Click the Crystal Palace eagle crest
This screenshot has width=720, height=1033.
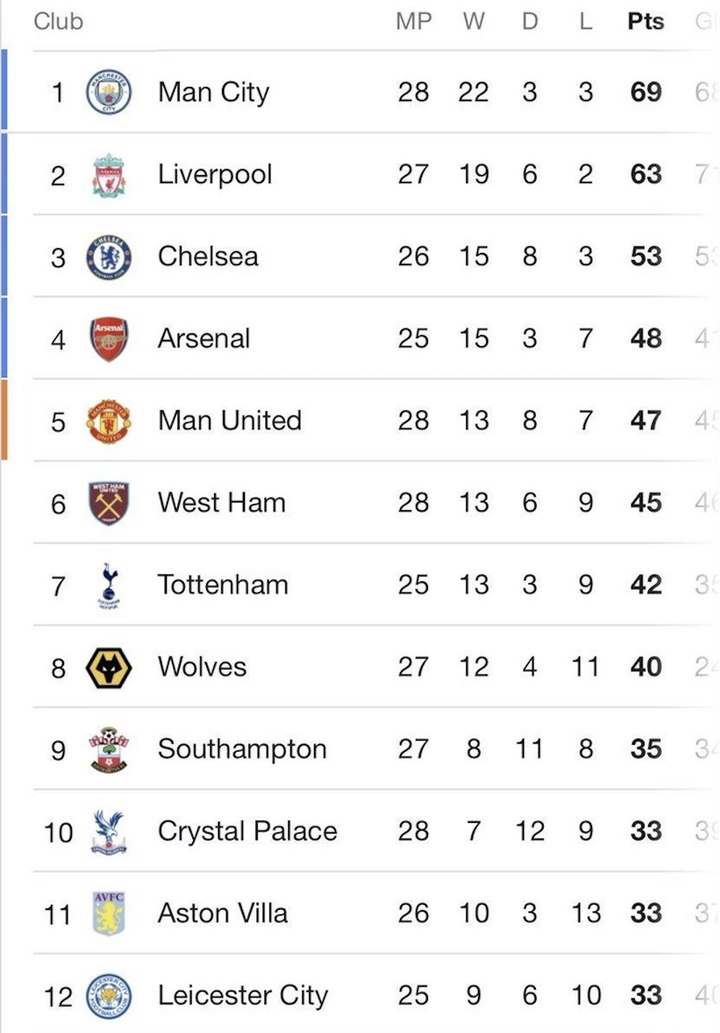(x=109, y=831)
